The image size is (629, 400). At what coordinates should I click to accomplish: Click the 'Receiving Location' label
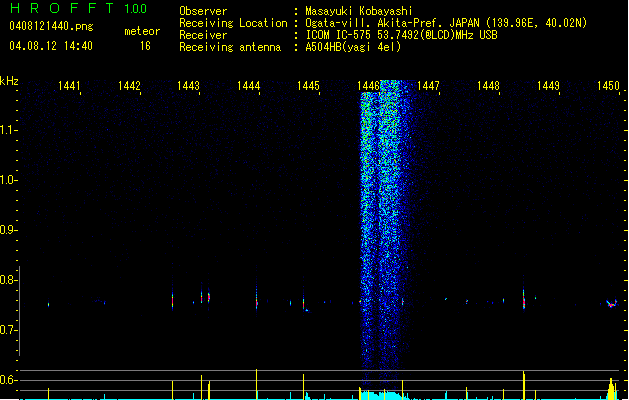(233, 23)
